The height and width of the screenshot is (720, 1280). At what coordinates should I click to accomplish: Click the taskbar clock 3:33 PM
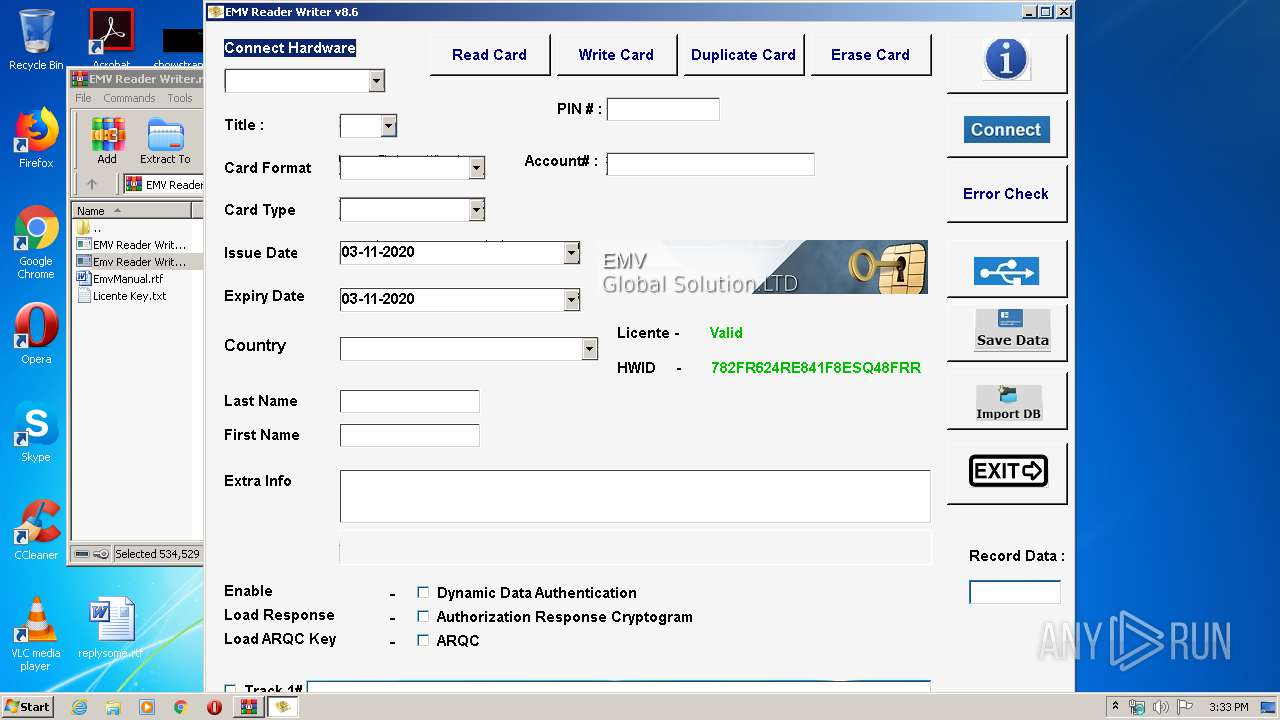click(1228, 707)
